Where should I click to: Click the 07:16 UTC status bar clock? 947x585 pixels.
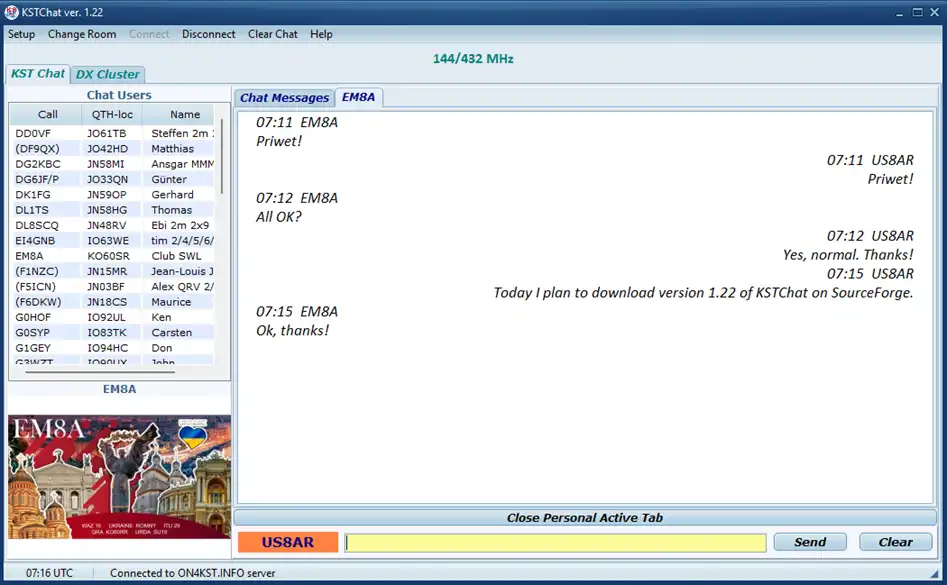tap(49, 573)
